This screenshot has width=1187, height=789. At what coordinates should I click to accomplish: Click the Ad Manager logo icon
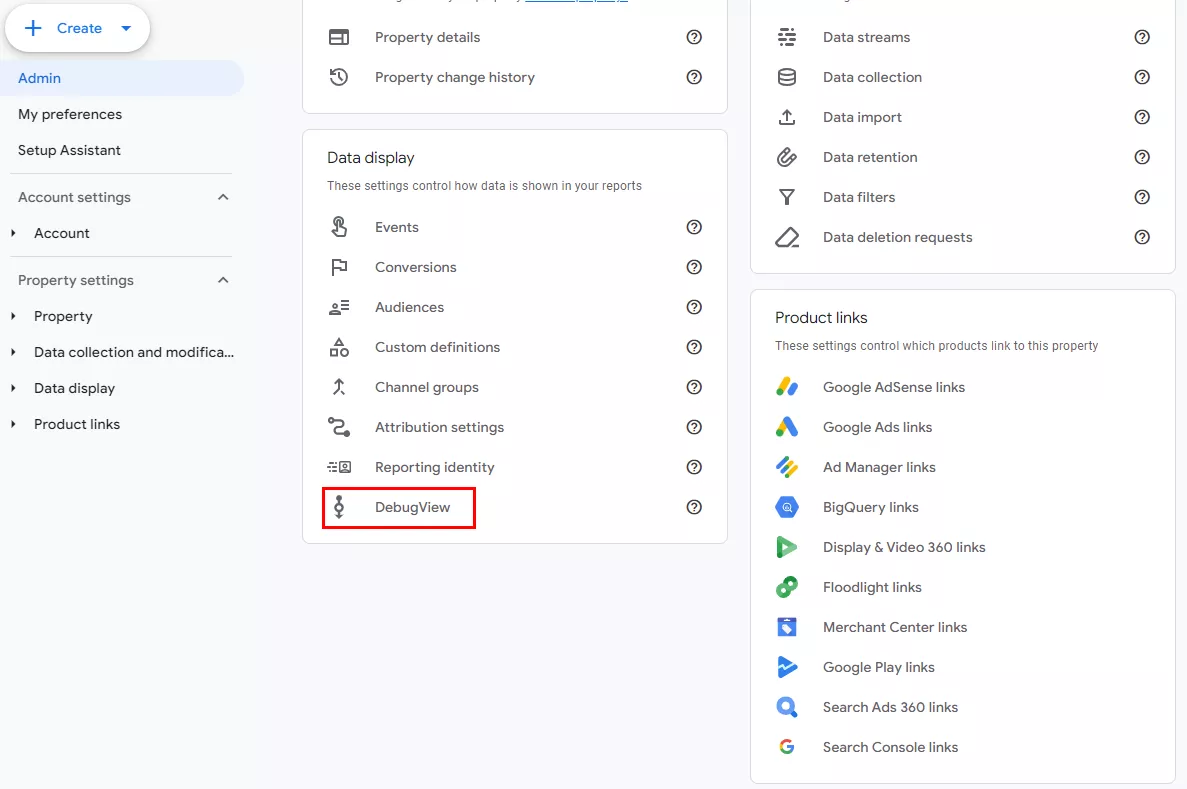click(787, 467)
